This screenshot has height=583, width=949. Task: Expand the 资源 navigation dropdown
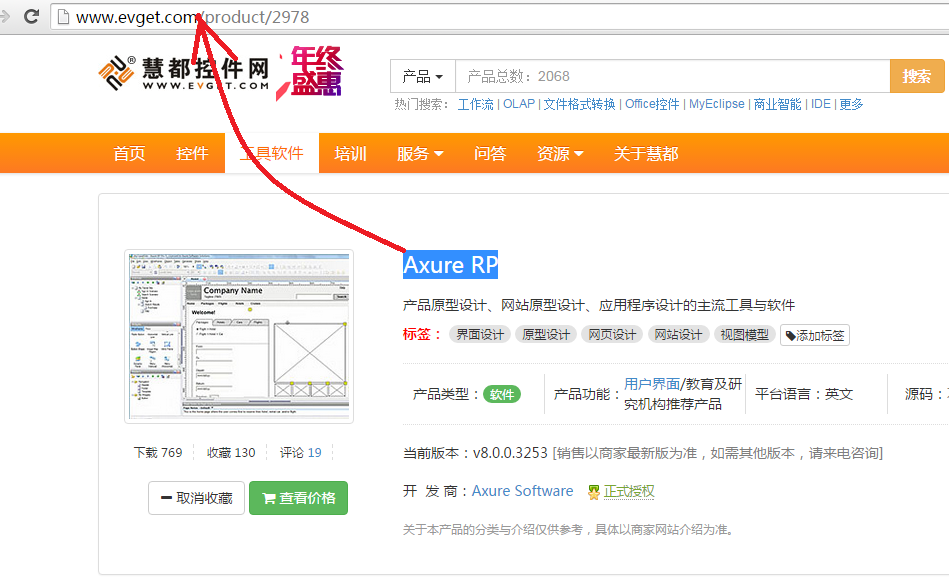pos(560,153)
